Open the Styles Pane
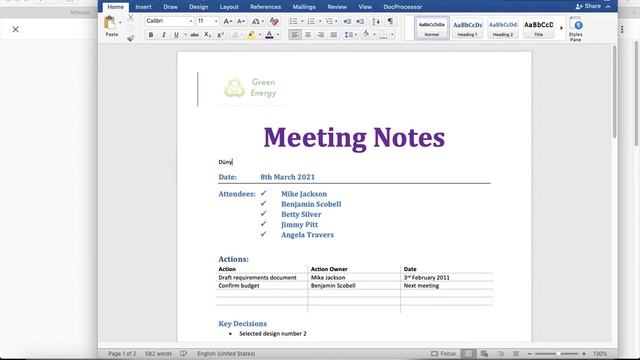 pyautogui.click(x=576, y=29)
